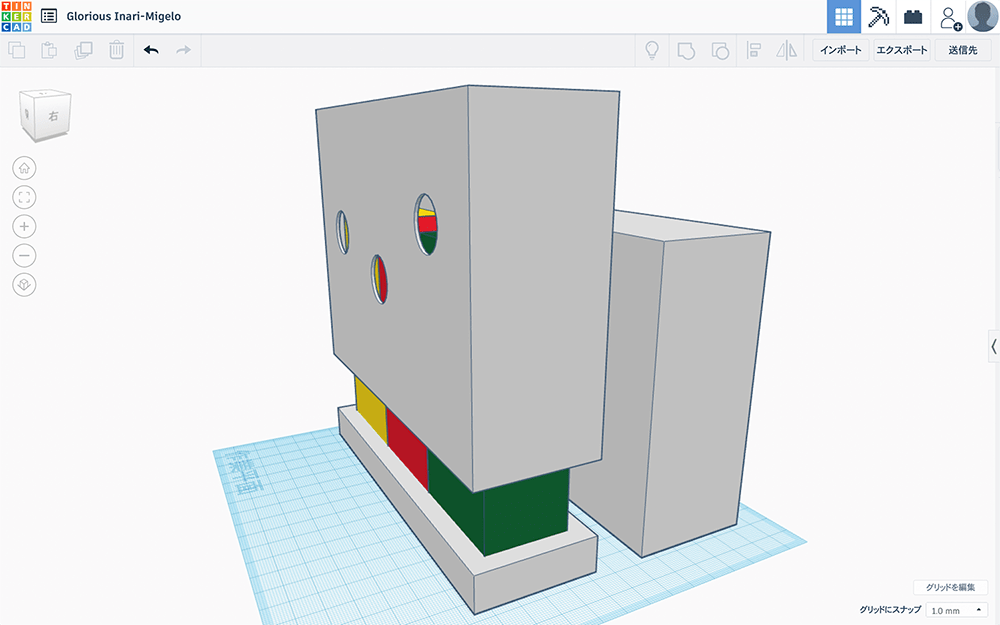The image size is (1000, 625).
Task: Open the user profile avatar menu
Action: (x=982, y=17)
